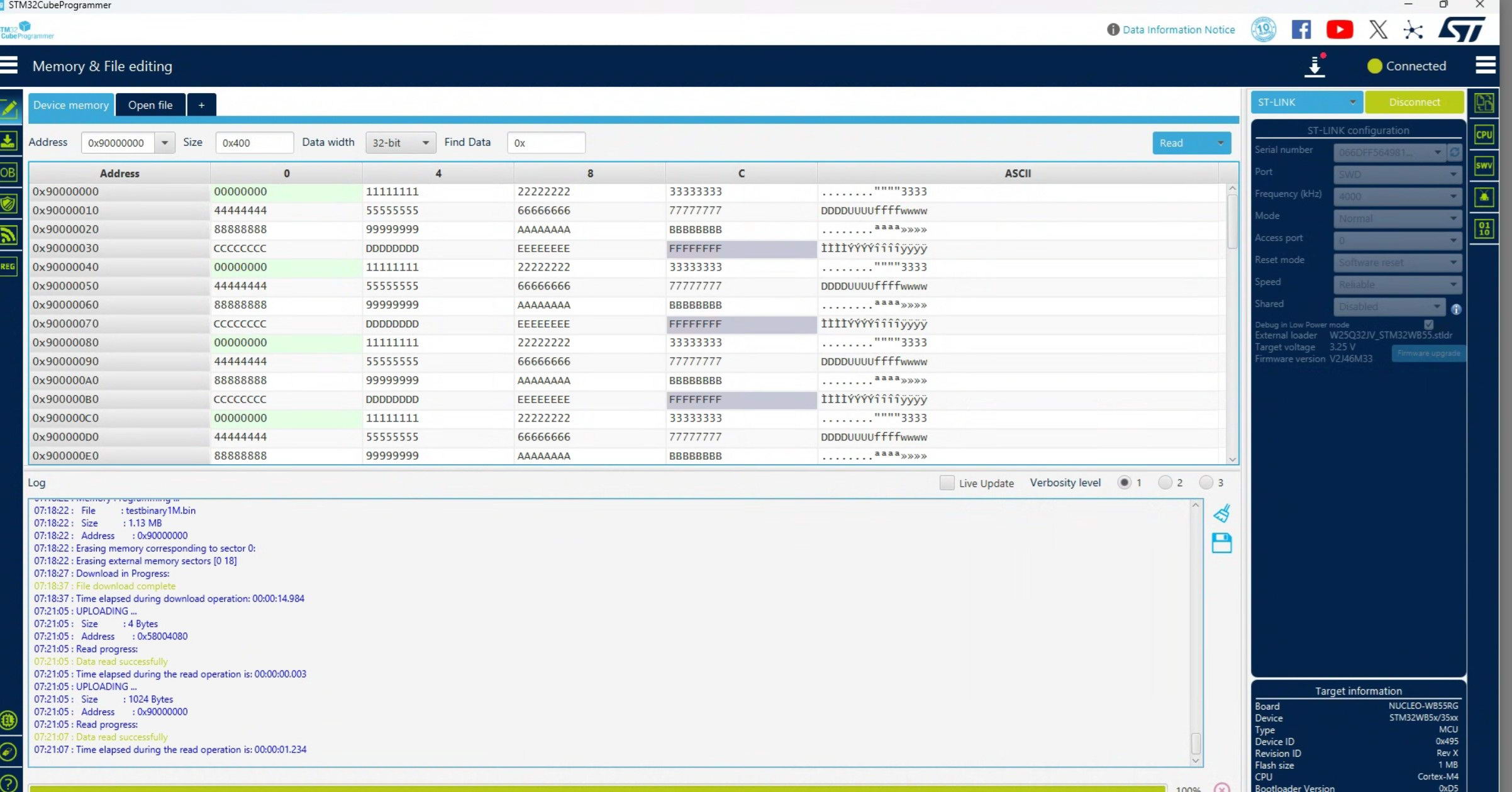Click the REG registers sidebar icon

click(8, 267)
